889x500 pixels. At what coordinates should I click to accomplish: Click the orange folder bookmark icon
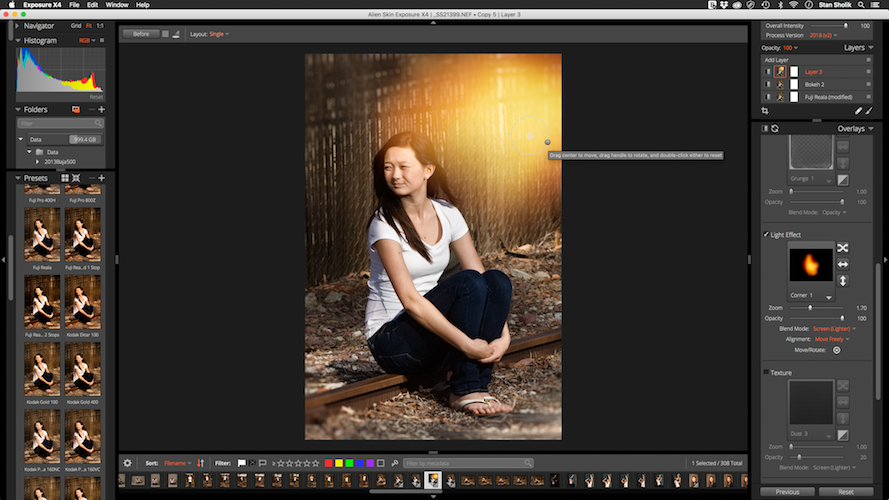76,109
